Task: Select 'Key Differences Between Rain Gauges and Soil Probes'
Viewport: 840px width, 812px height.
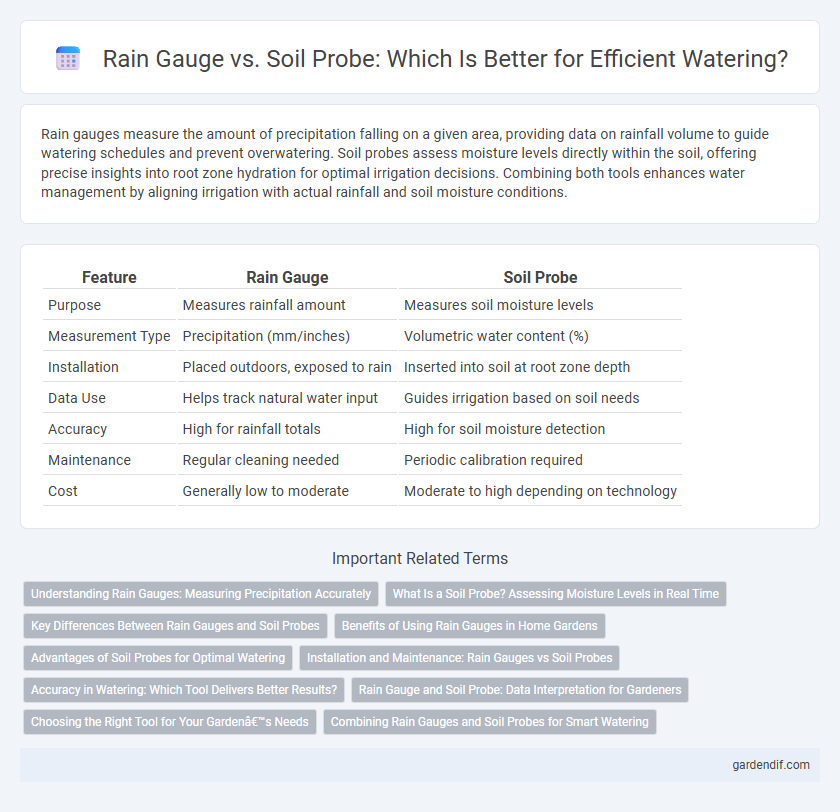Action: (x=175, y=626)
